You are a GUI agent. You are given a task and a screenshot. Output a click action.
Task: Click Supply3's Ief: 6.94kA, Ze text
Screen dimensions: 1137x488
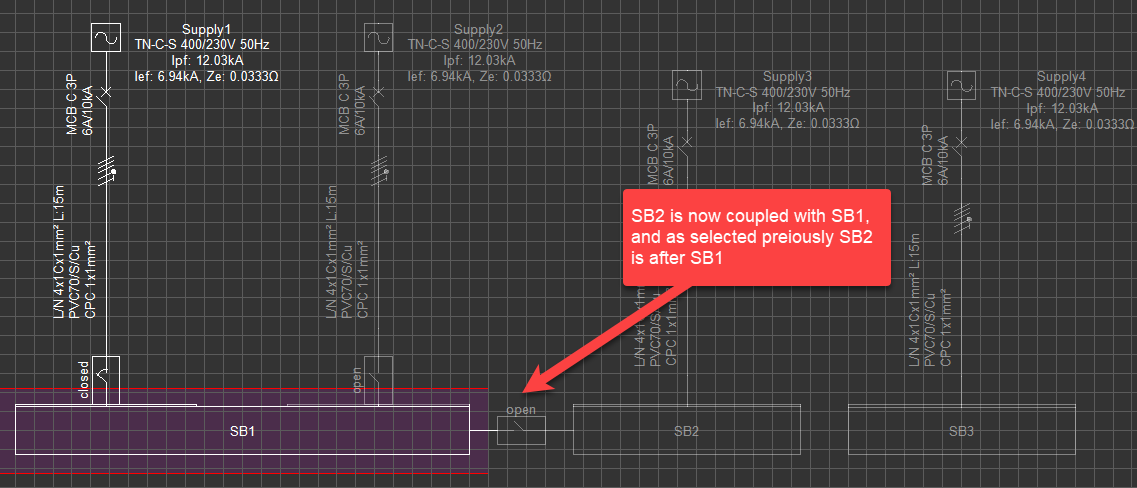pos(787,123)
